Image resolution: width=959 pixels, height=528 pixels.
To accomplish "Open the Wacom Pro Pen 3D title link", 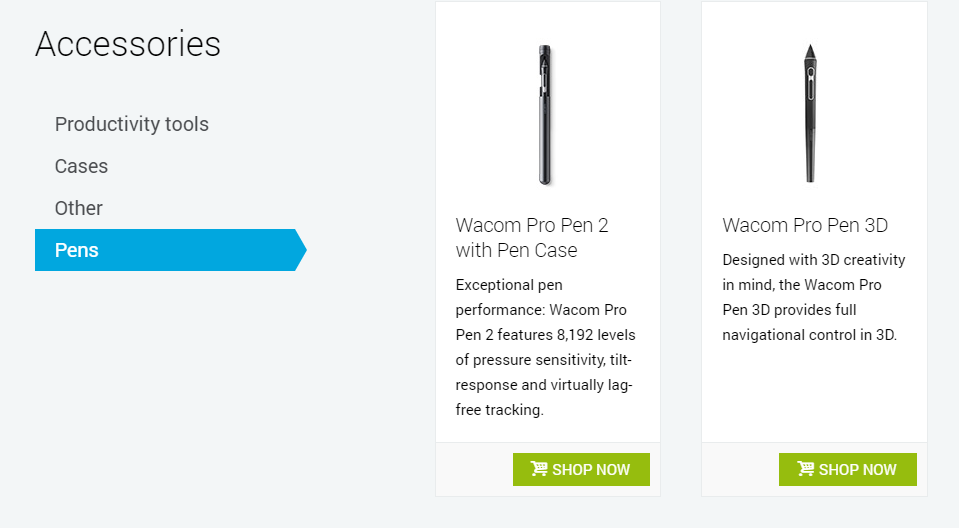I will 805,225.
